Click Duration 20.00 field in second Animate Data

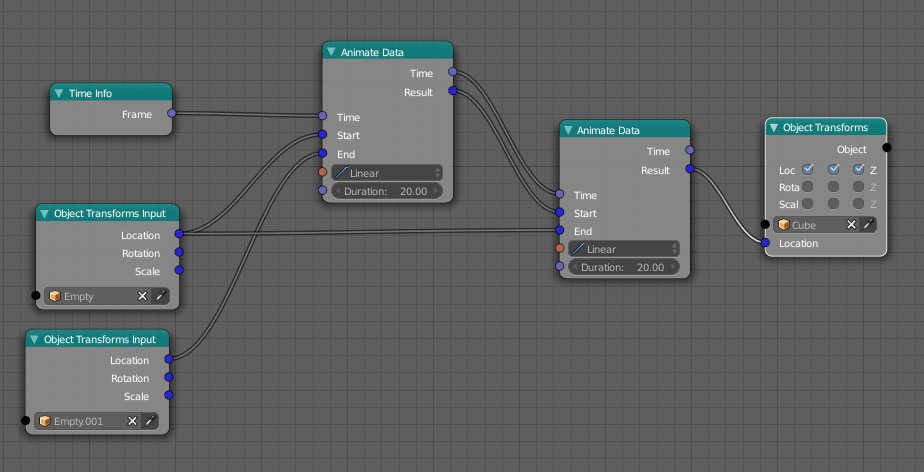623,268
